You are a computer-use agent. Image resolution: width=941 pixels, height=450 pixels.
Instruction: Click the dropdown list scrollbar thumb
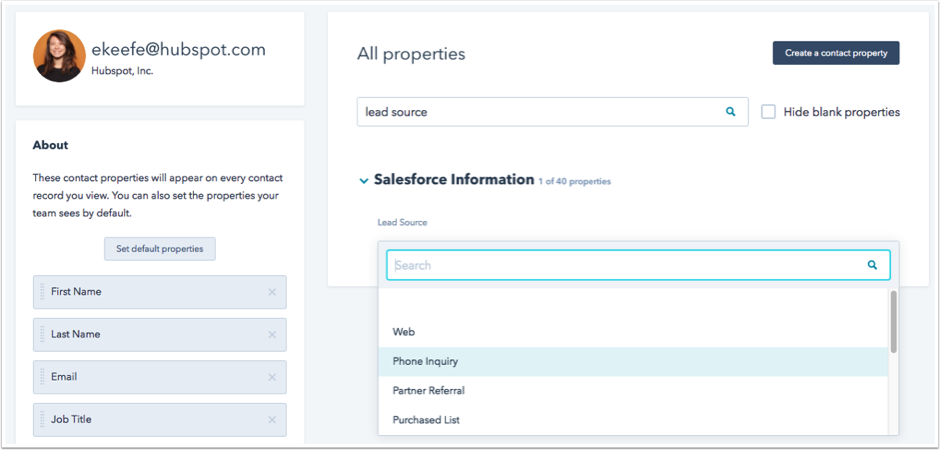(x=893, y=321)
